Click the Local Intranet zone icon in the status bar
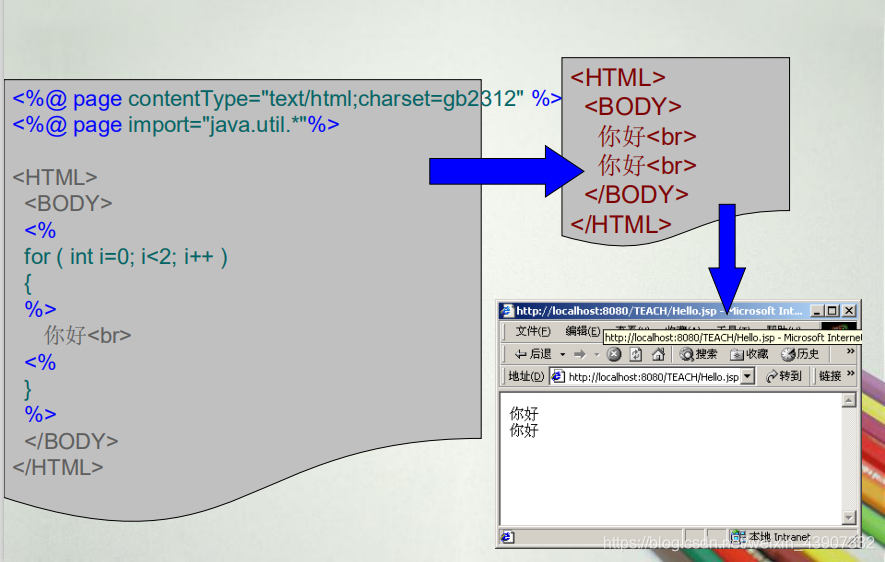 [x=738, y=537]
